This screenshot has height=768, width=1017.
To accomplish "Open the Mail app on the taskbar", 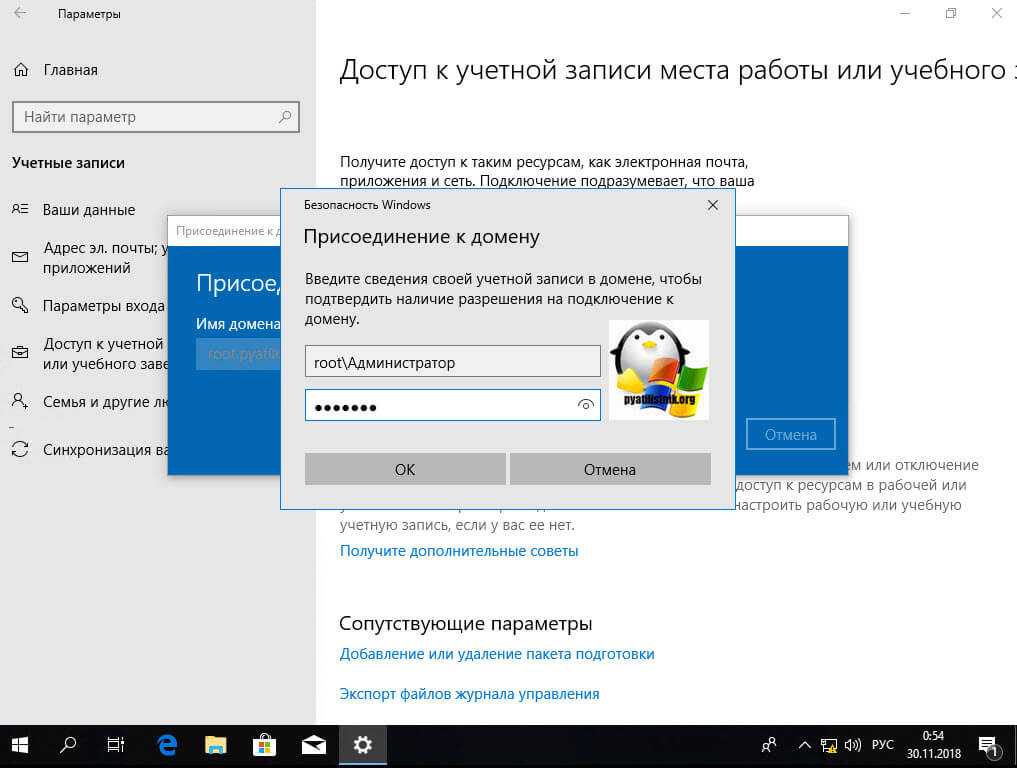I will click(x=314, y=745).
